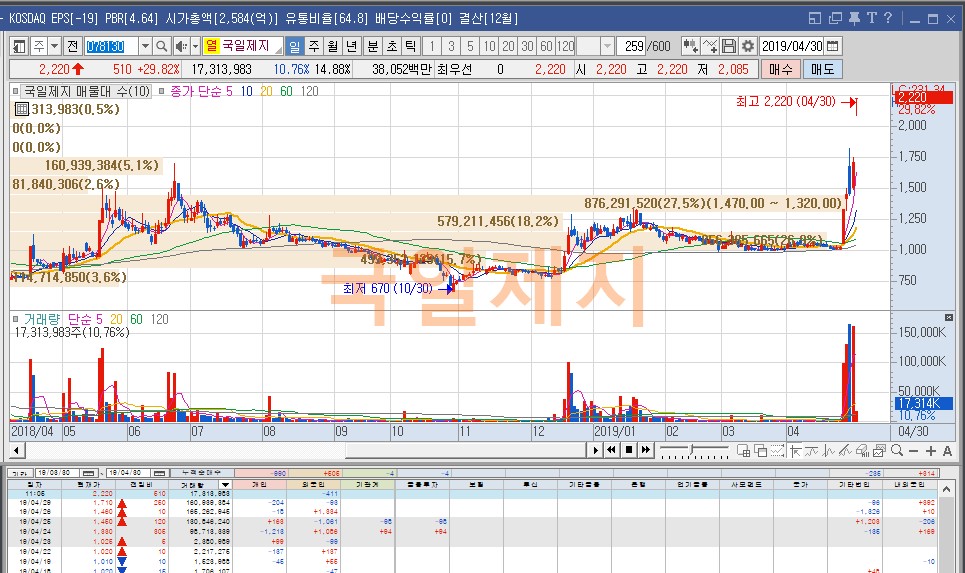
Task: Click the 최저 670 (10/30) label
Action: tap(388, 288)
